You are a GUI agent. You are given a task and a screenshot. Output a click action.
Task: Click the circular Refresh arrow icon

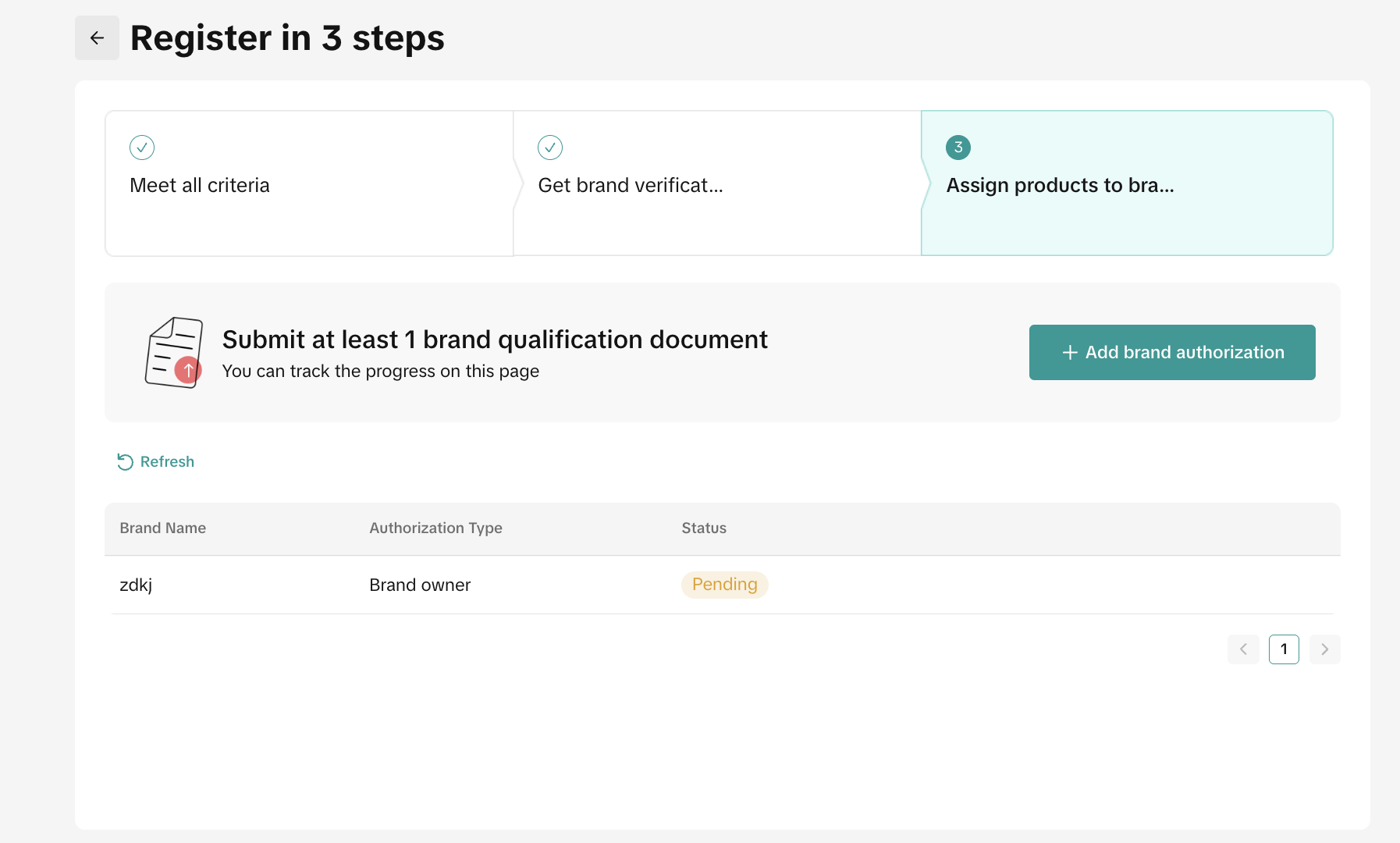(125, 462)
